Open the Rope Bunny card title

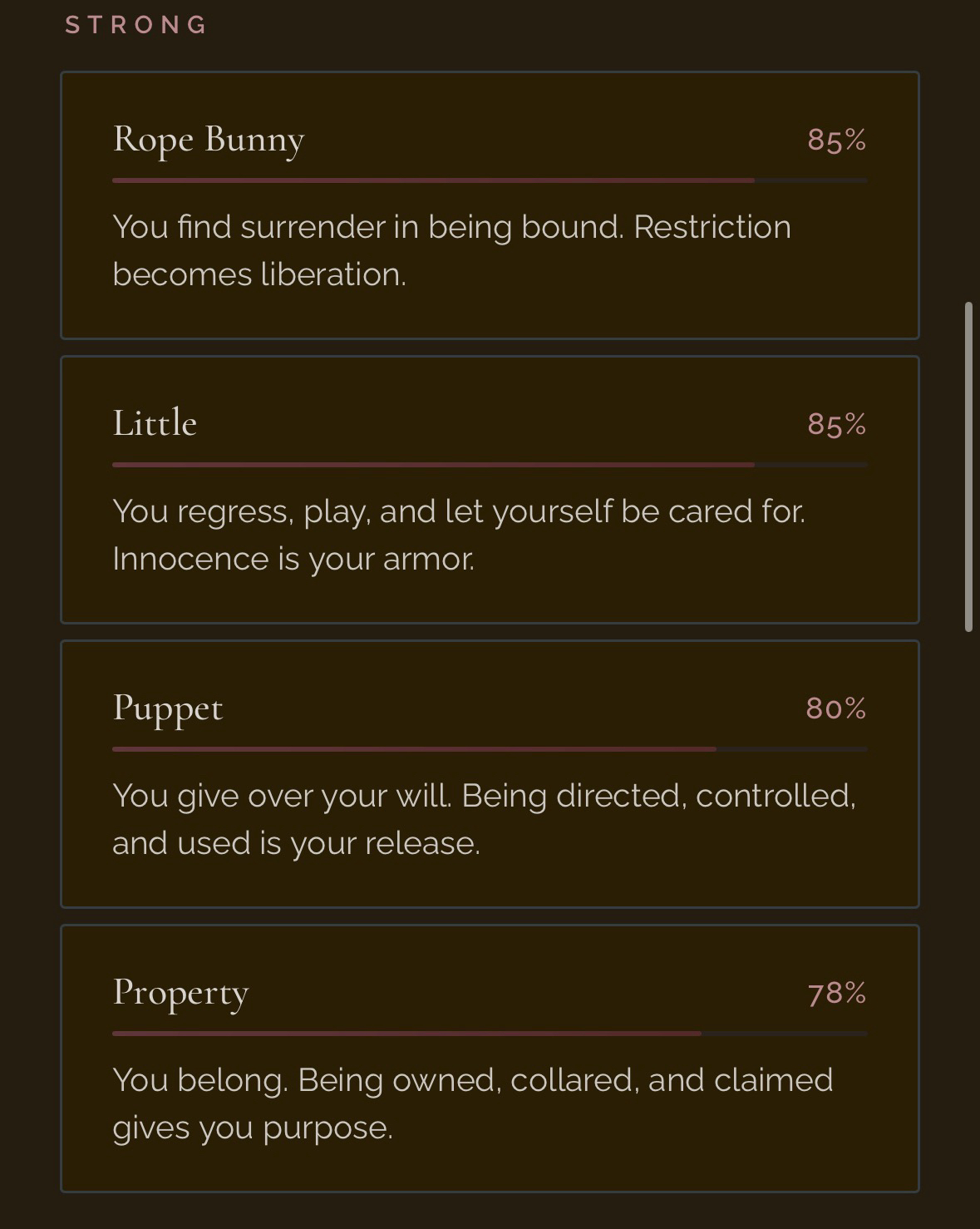[x=209, y=139]
